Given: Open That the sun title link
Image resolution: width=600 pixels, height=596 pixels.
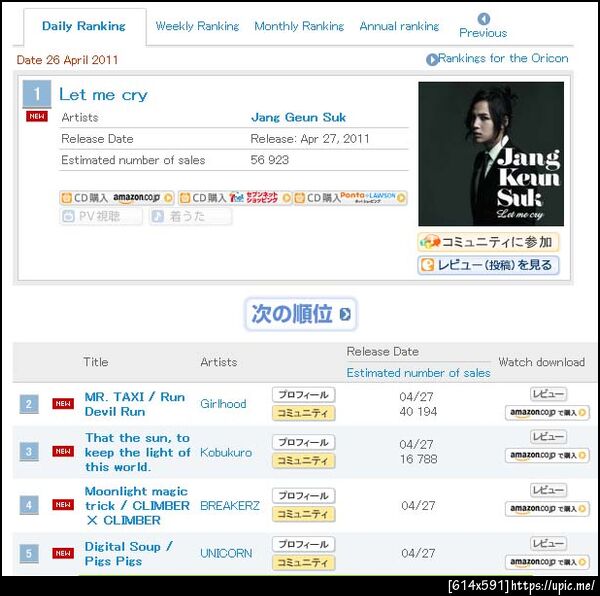Looking at the screenshot, I should pyautogui.click(x=138, y=452).
